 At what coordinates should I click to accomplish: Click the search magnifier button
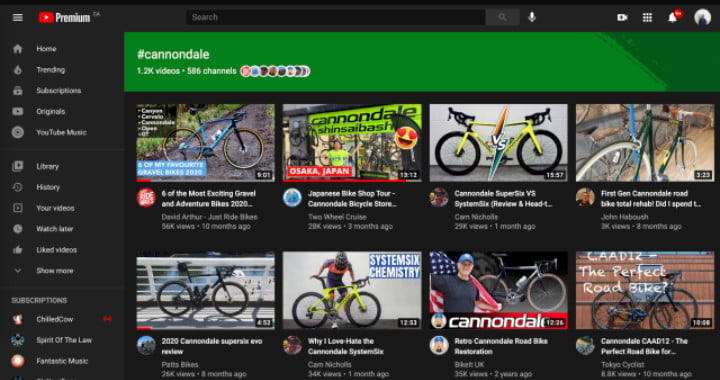click(502, 17)
